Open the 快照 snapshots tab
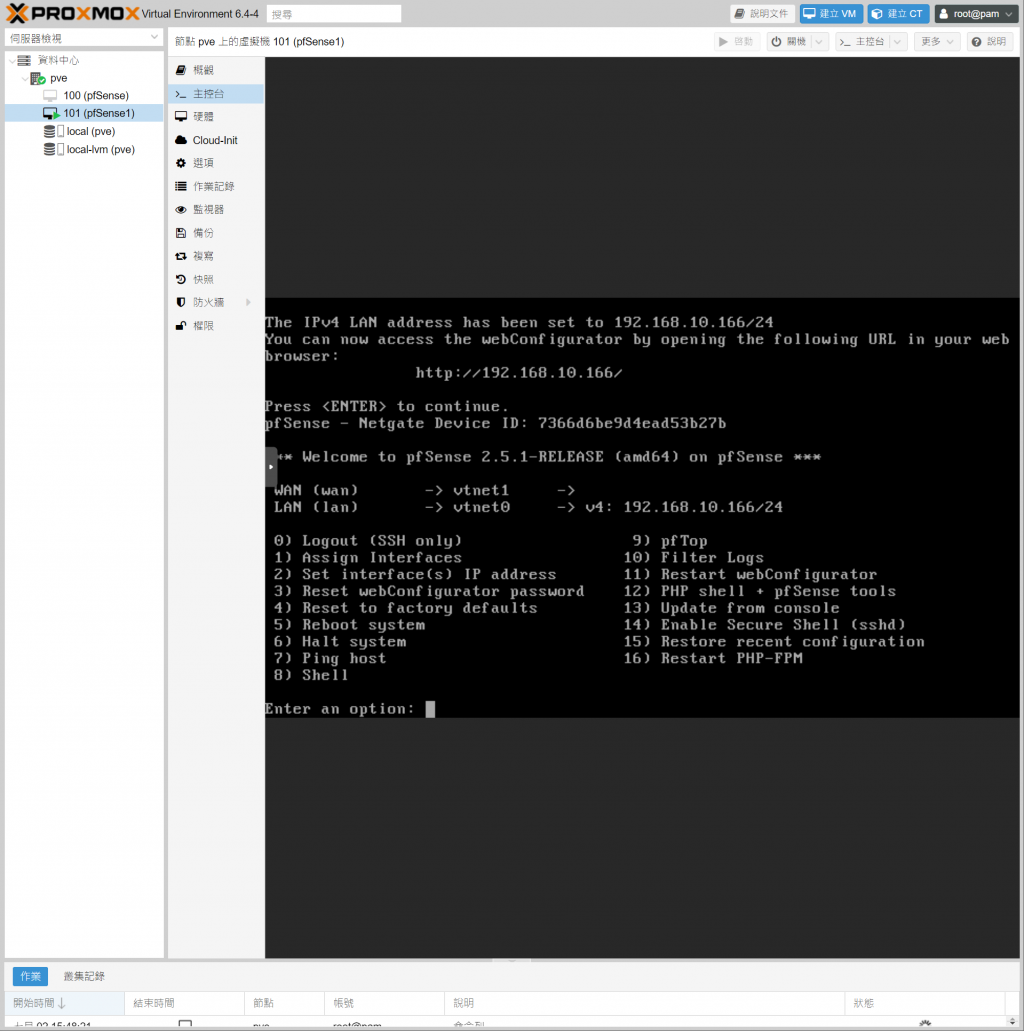 coord(216,279)
